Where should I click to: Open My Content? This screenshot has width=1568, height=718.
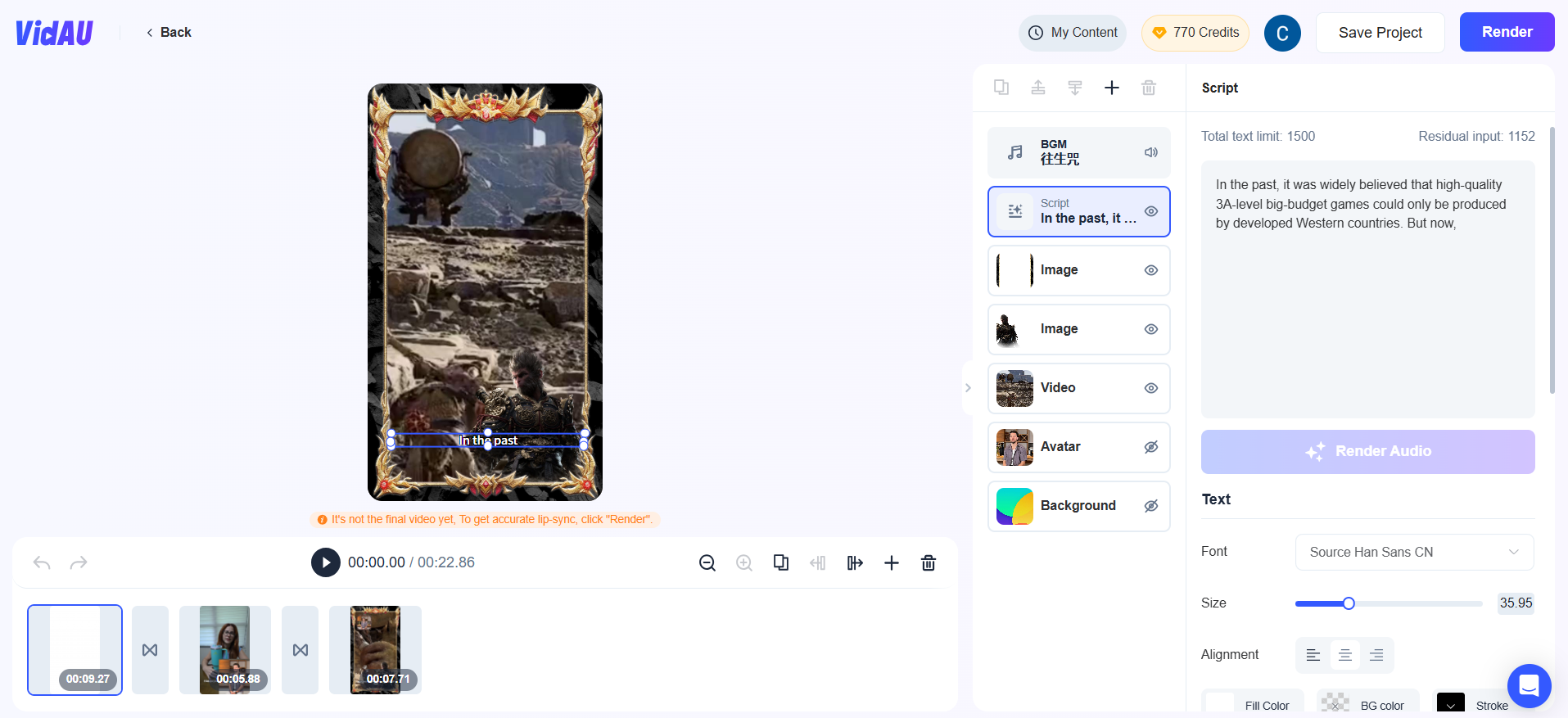click(x=1073, y=33)
